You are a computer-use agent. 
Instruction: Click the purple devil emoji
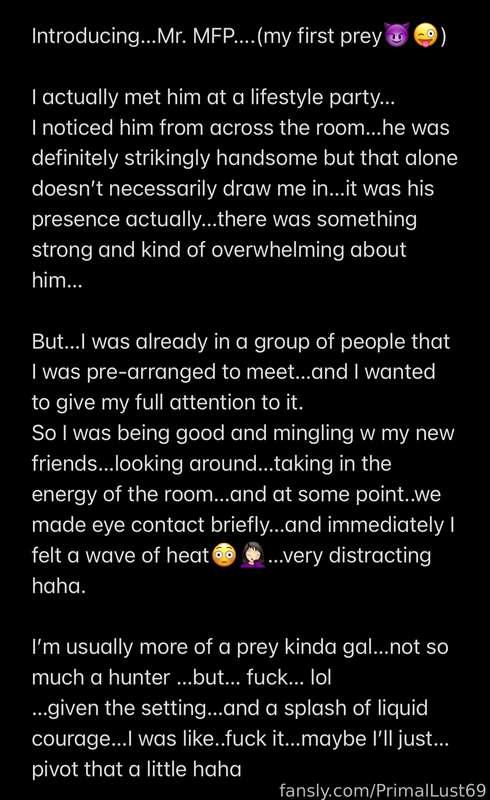click(x=396, y=36)
